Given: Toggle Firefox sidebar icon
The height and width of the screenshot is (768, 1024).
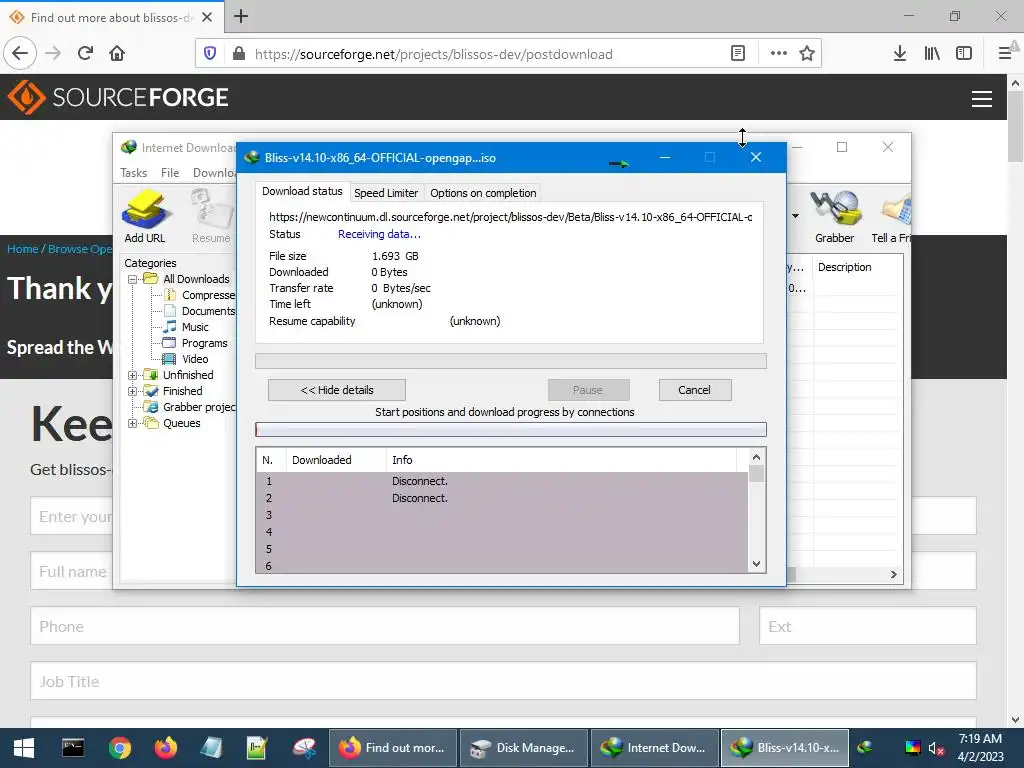Looking at the screenshot, I should pyautogui.click(x=963, y=54).
